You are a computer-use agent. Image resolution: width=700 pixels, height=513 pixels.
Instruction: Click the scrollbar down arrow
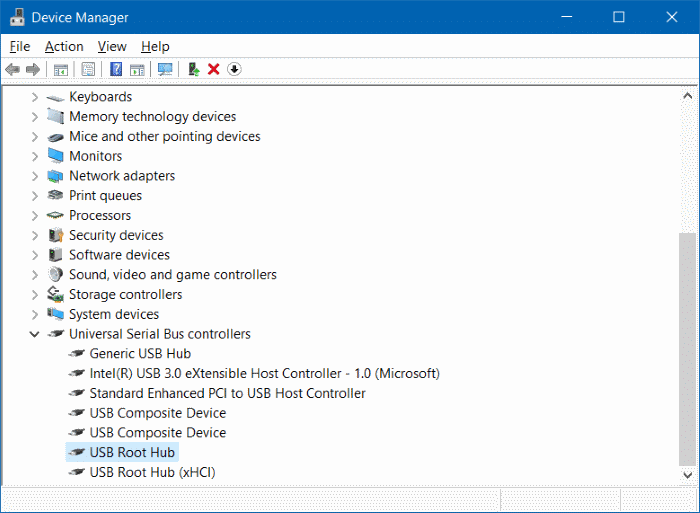[x=688, y=475]
